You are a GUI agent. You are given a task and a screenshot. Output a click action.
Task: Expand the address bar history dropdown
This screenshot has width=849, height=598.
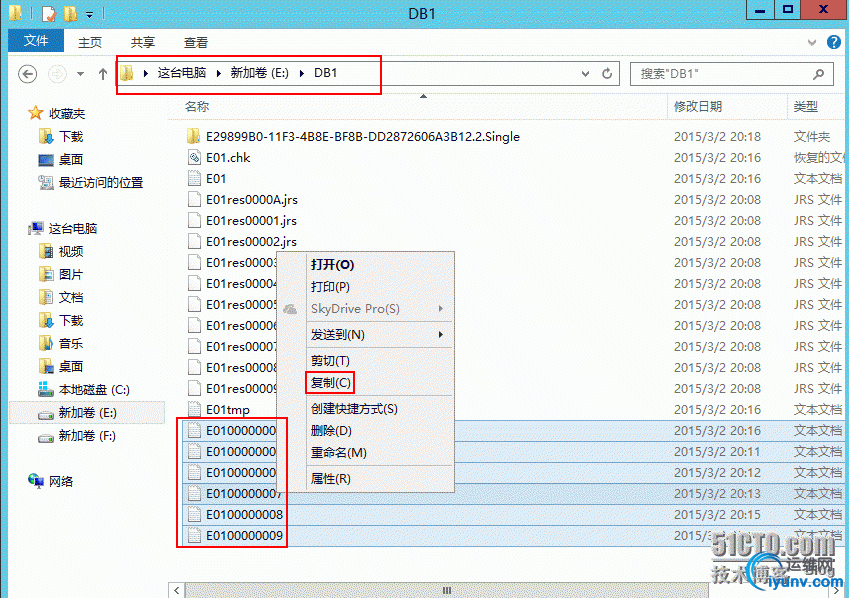coord(585,74)
